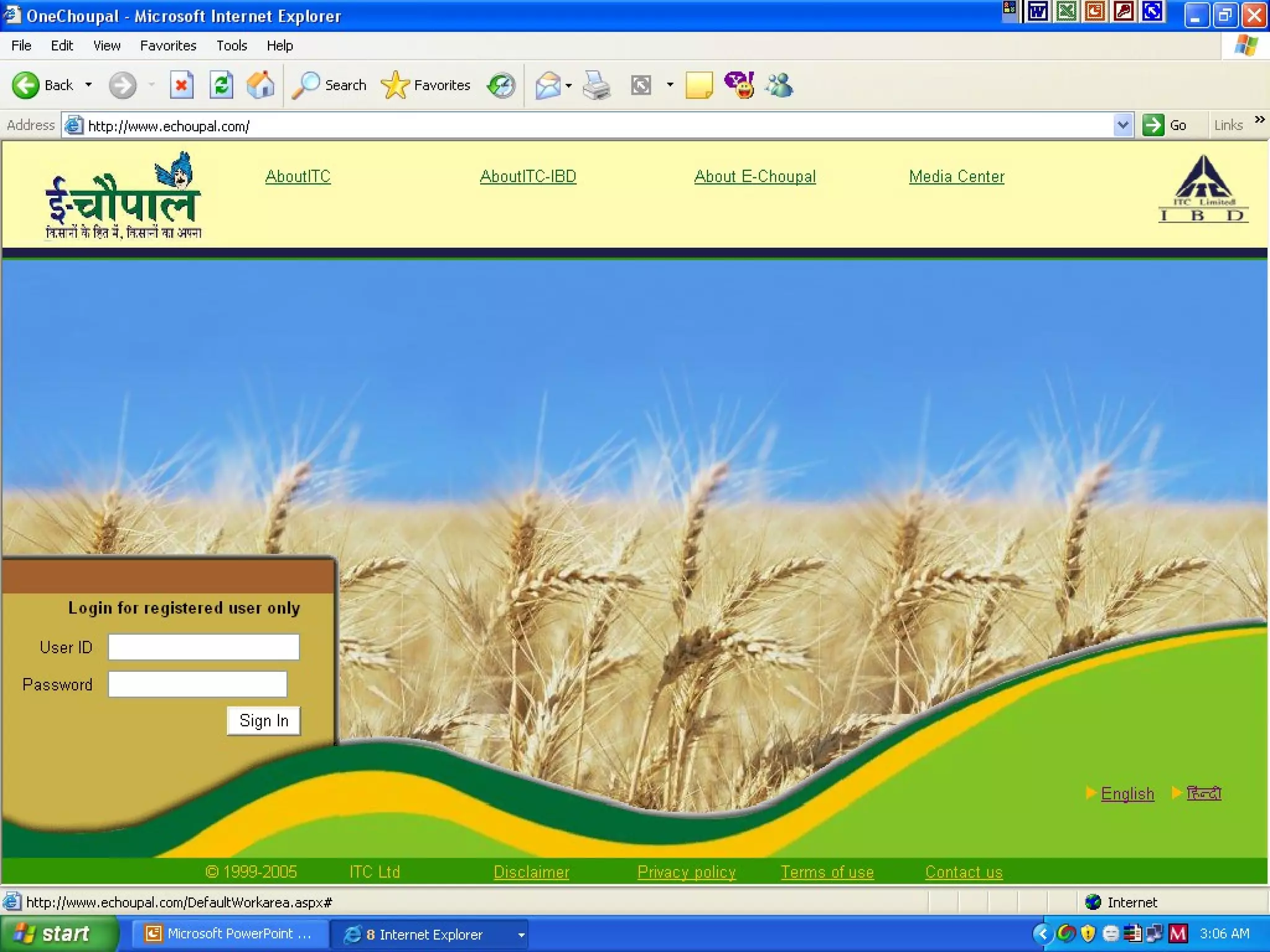This screenshot has width=1270, height=952.
Task: Expand the address bar dropdown
Action: pyautogui.click(x=1122, y=125)
